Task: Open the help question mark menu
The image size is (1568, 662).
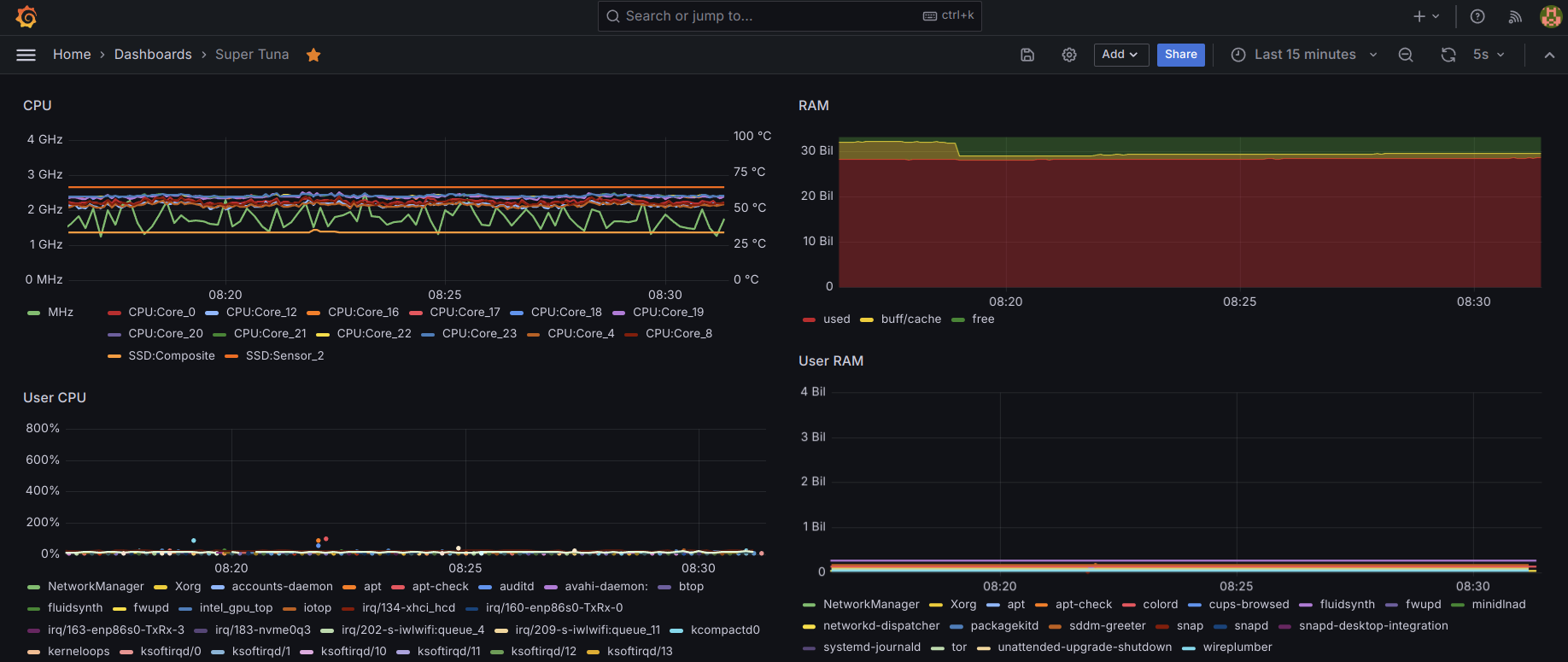Action: click(x=1477, y=16)
